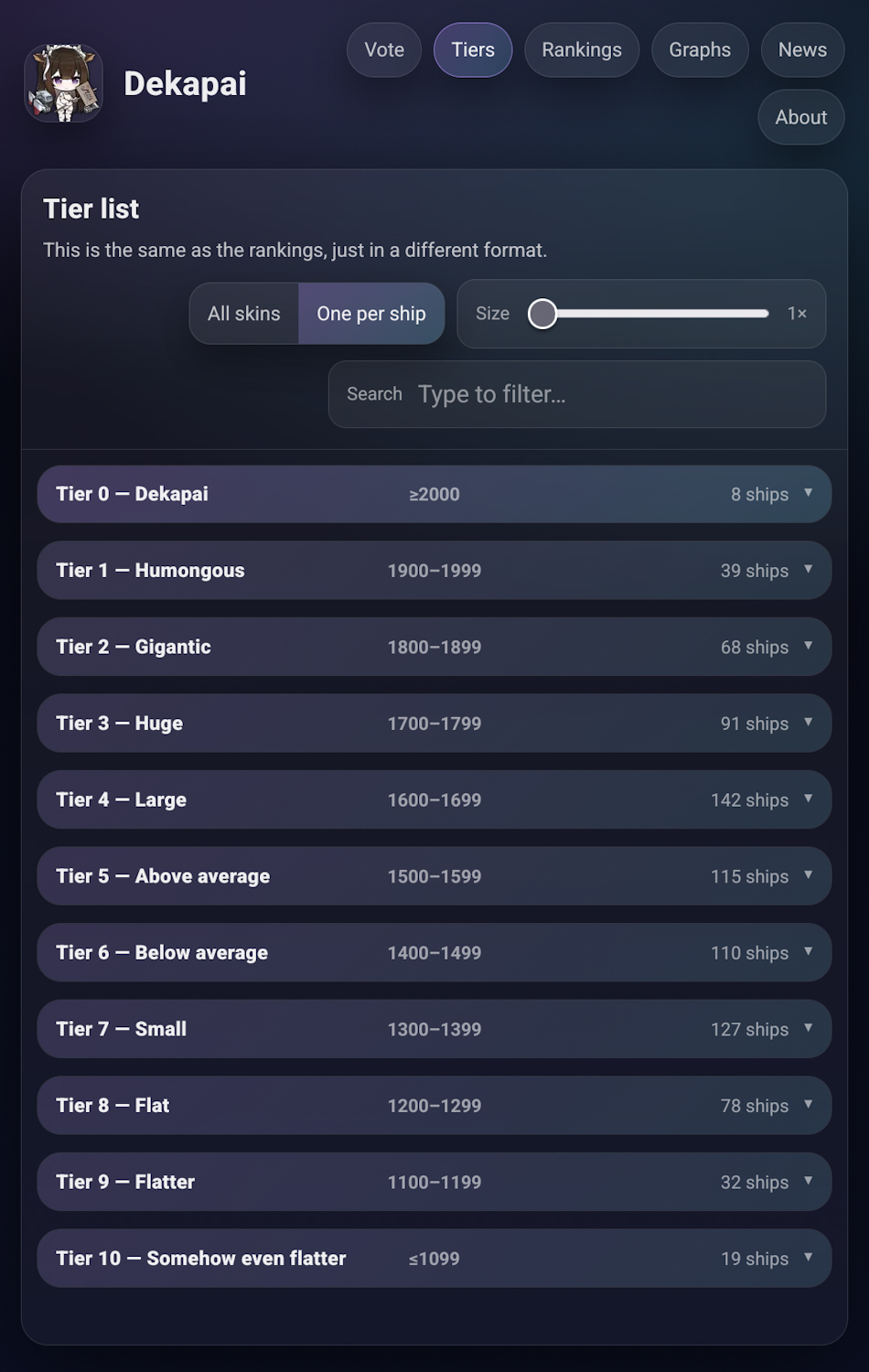Viewport: 869px width, 1372px height.
Task: Open Tier 10 Somehow even flatter
Action: (434, 1258)
